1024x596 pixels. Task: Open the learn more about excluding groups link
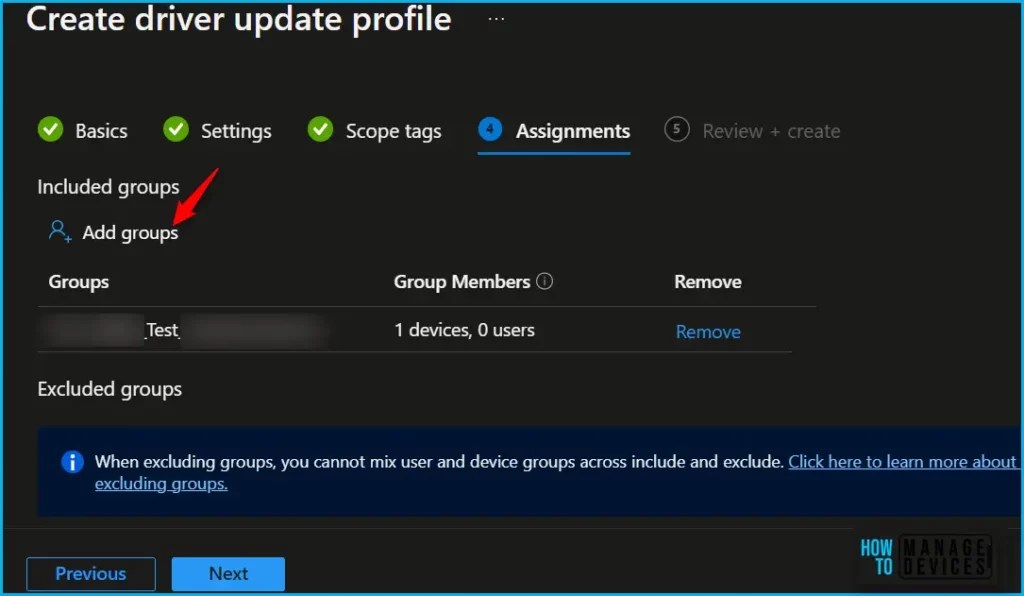click(903, 461)
